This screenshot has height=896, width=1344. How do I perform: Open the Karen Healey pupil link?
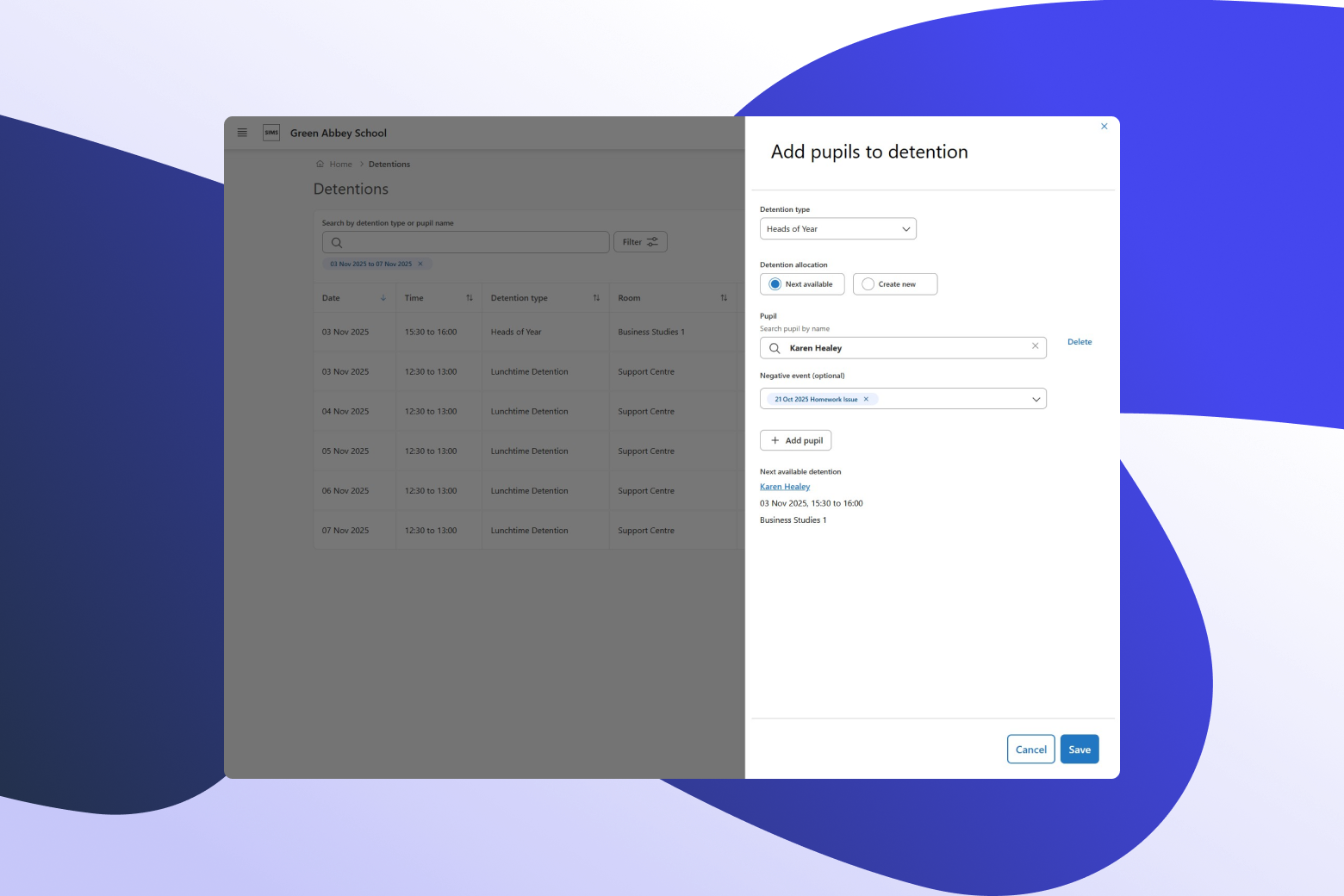tap(785, 487)
